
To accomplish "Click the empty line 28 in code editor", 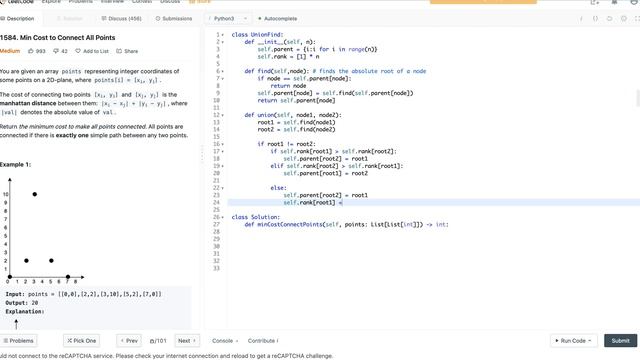I will tap(433, 232).
